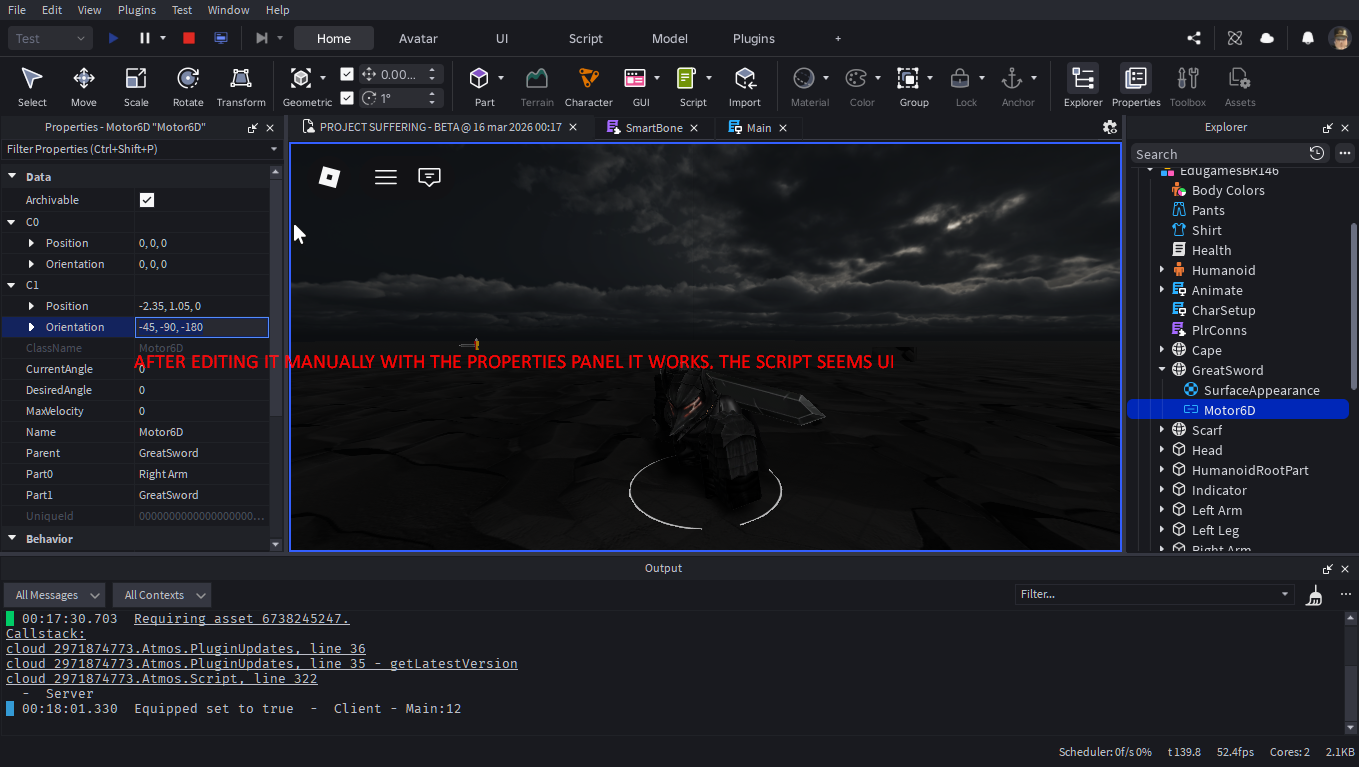Open the Terrain editor
1359x767 pixels.
(537, 87)
